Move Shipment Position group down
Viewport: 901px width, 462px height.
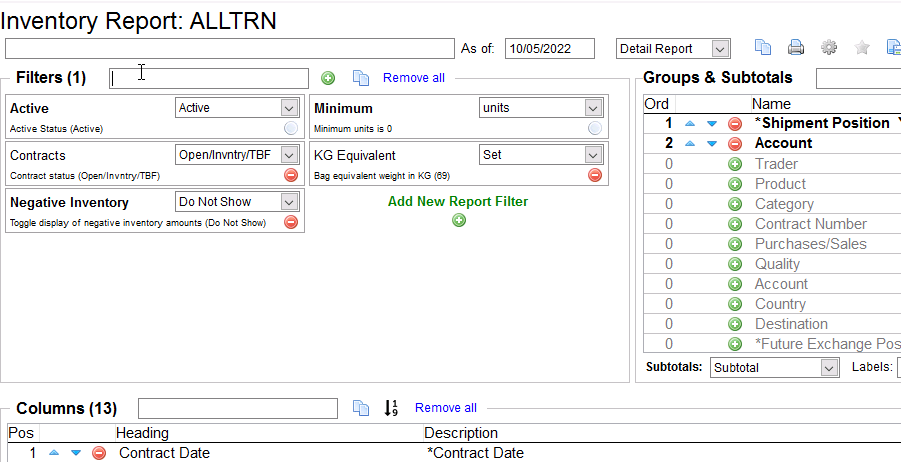tap(712, 124)
